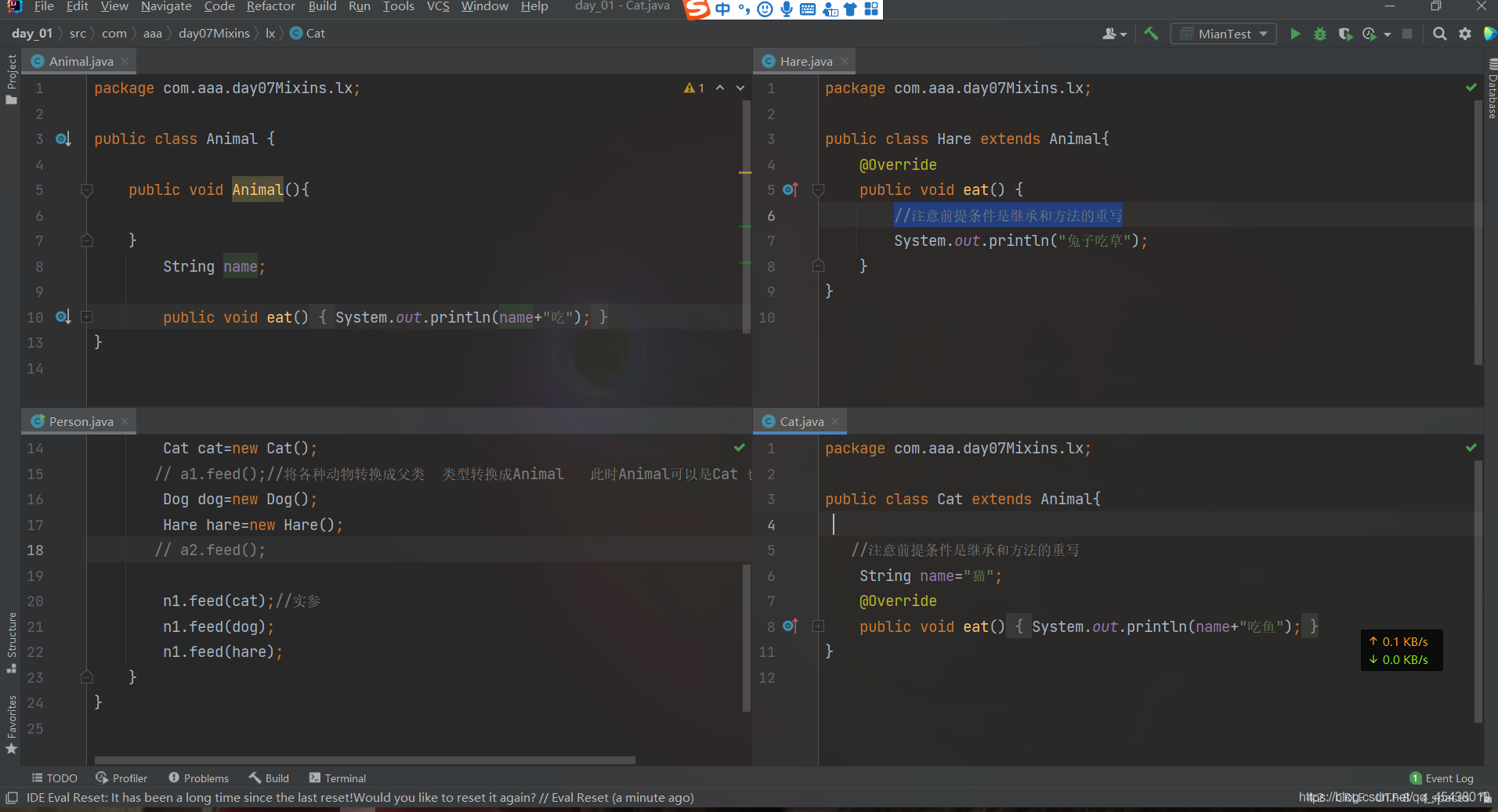This screenshot has width=1498, height=812.
Task: Click fold end marker at Hare line 8
Action: coord(818,265)
